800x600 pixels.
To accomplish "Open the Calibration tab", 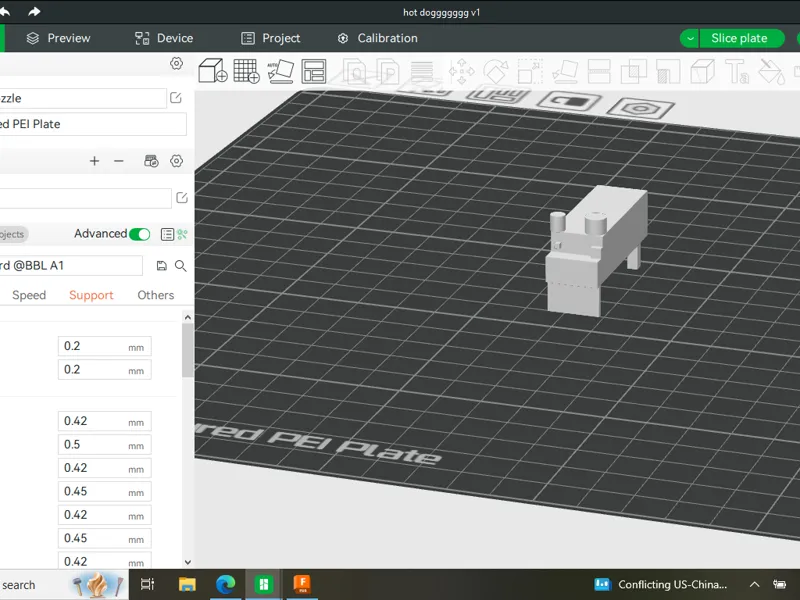I will 378,38.
